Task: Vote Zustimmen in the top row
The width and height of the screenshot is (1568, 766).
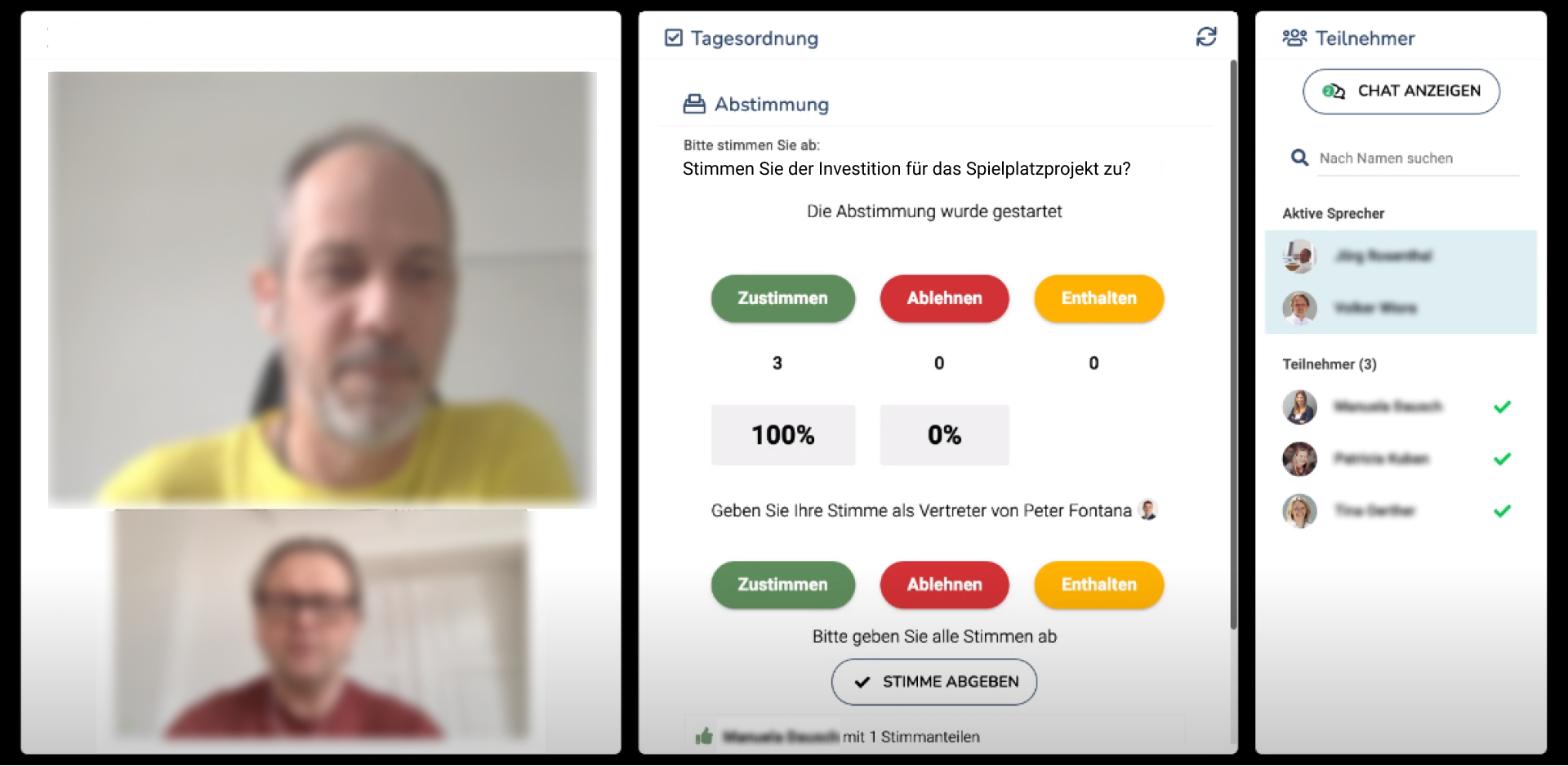Action: 783,298
